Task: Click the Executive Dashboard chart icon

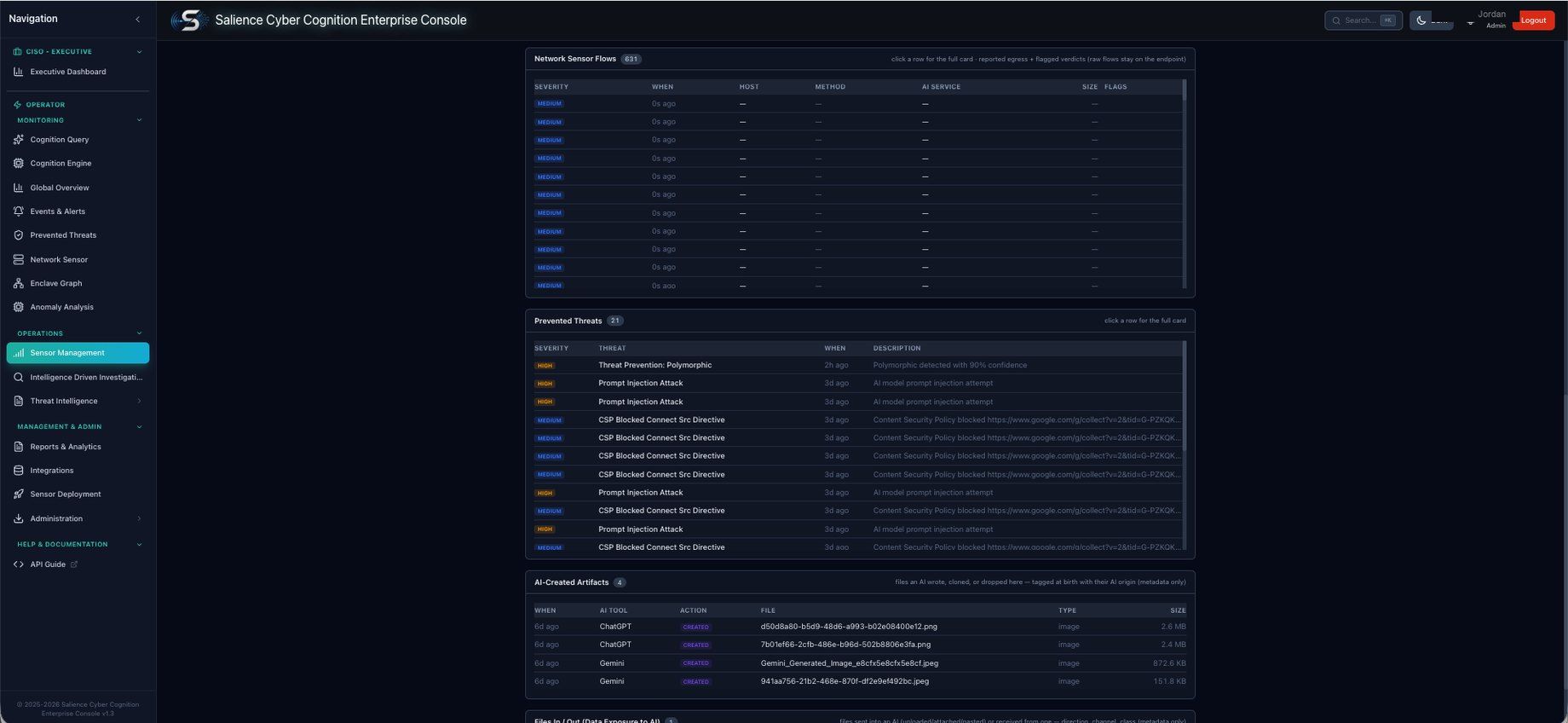Action: 19,72
